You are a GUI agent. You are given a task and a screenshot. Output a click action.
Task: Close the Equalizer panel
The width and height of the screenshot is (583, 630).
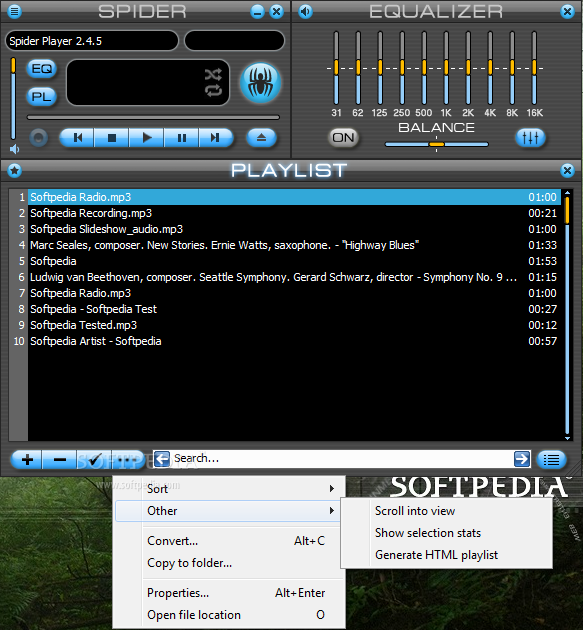567,11
